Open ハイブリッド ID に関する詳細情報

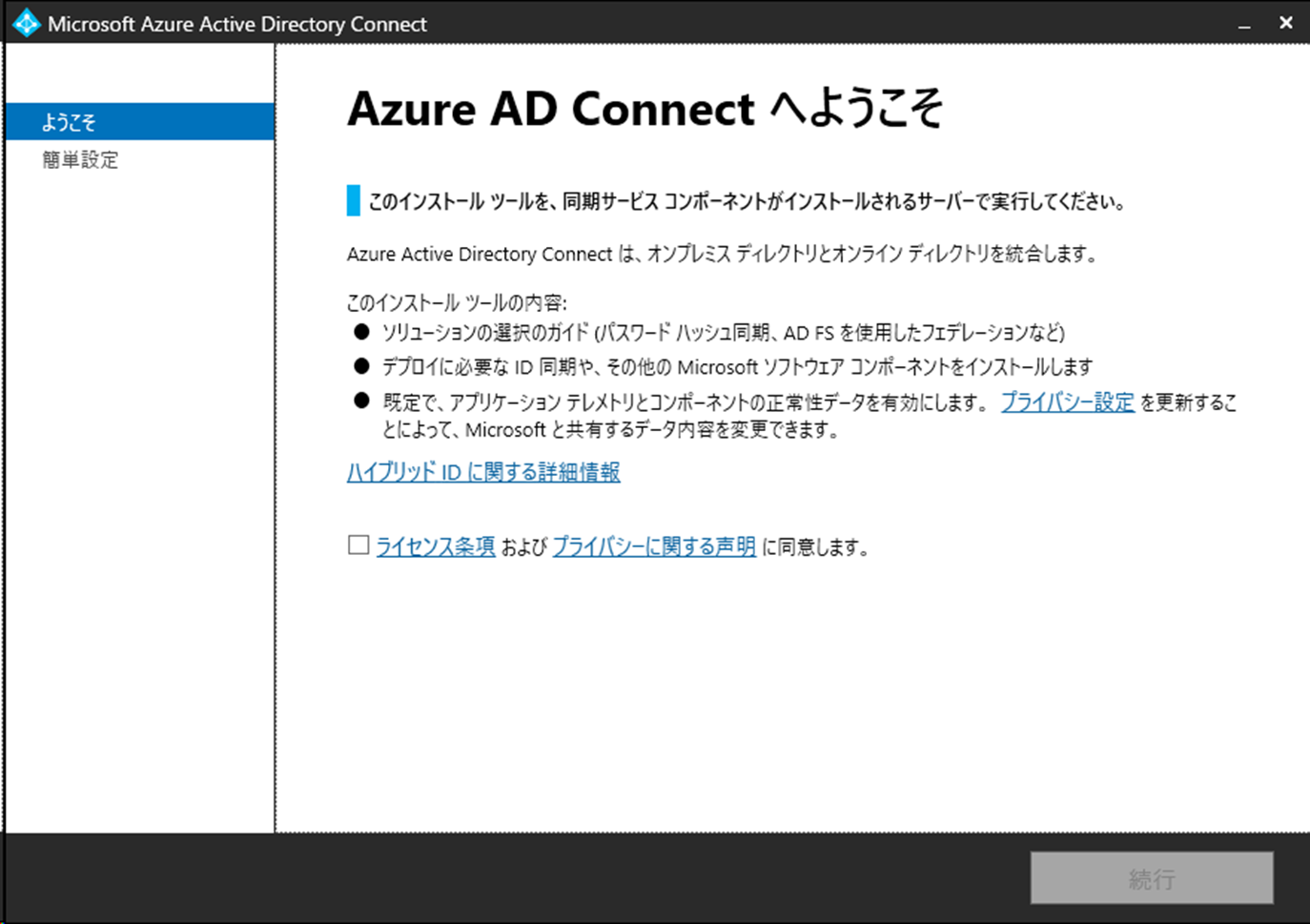[x=483, y=471]
